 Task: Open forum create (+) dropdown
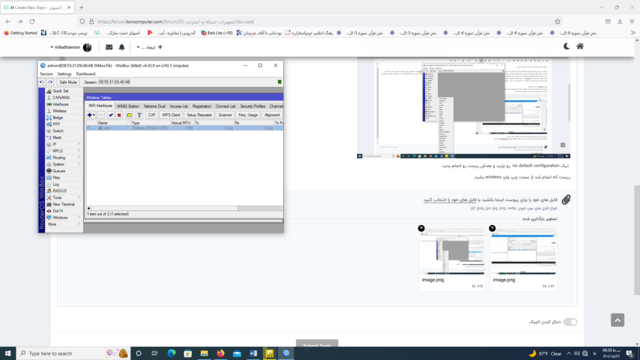coord(149,47)
